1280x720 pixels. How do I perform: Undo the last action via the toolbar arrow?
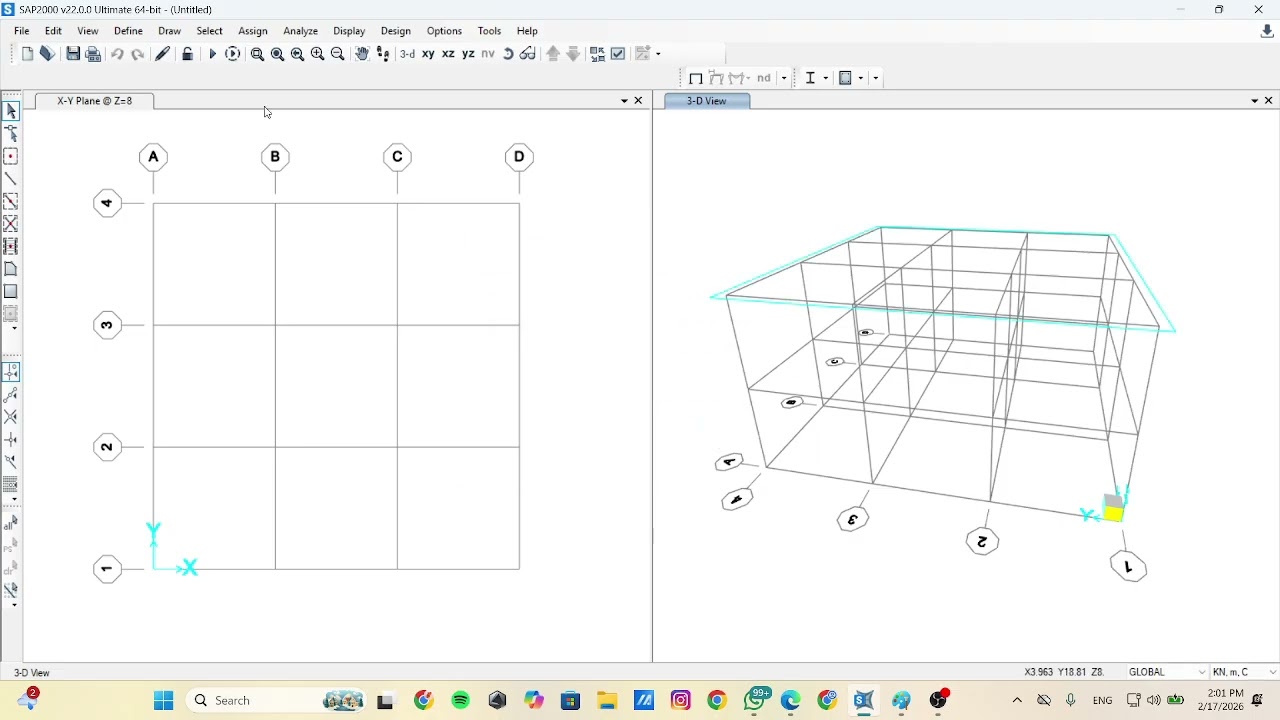[117, 54]
